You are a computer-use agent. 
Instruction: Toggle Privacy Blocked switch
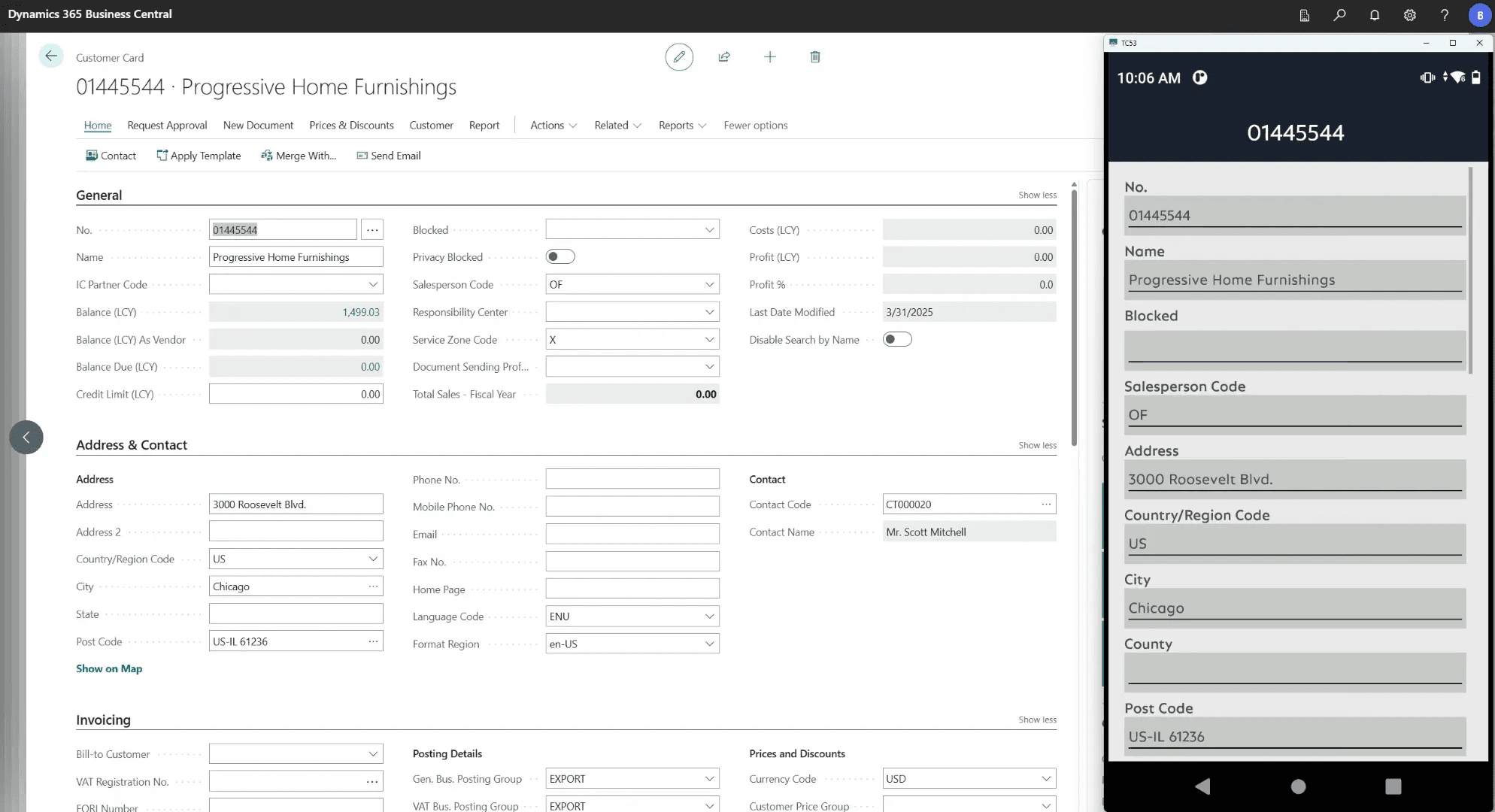coord(560,257)
